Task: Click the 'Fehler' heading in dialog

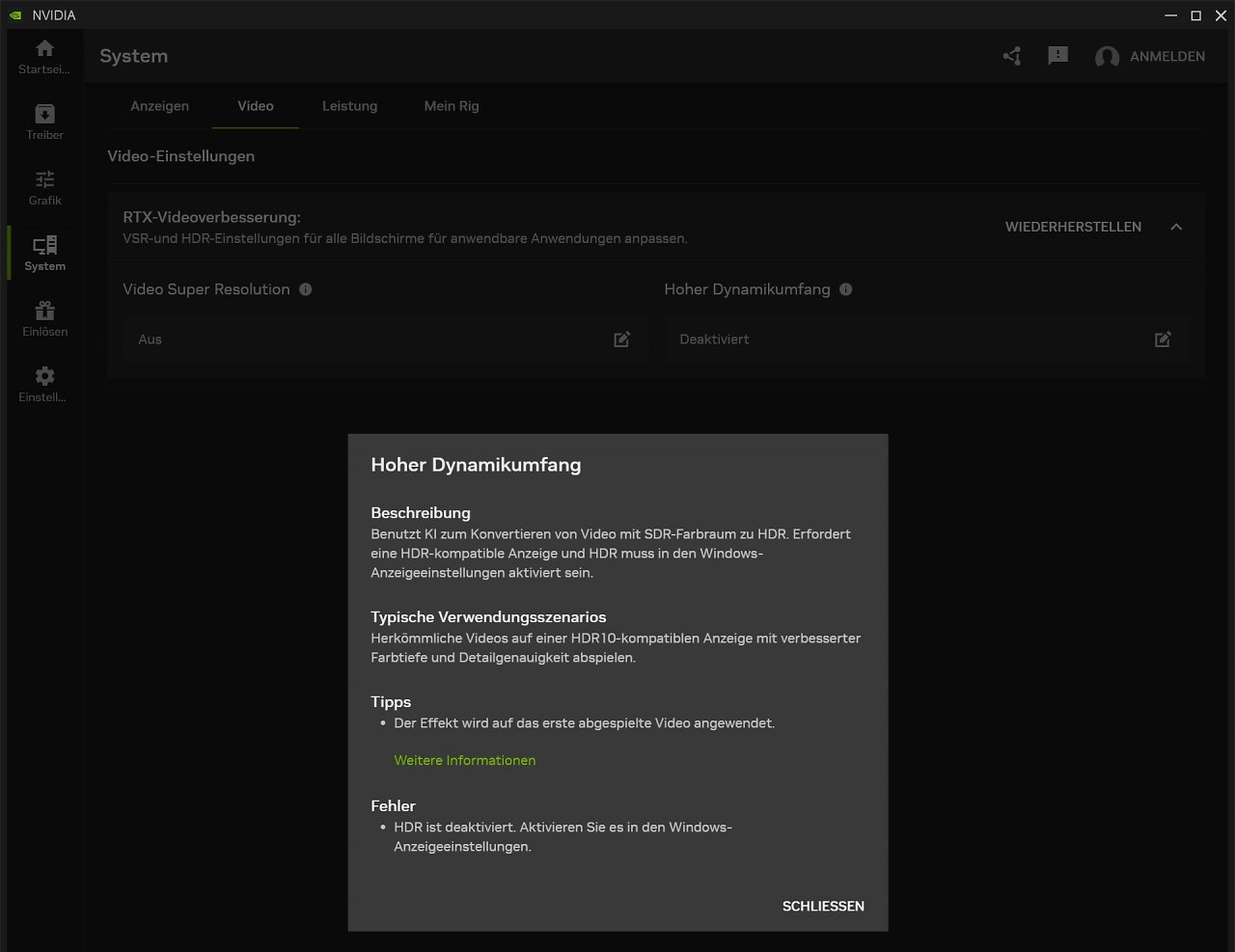Action: pyautogui.click(x=393, y=806)
